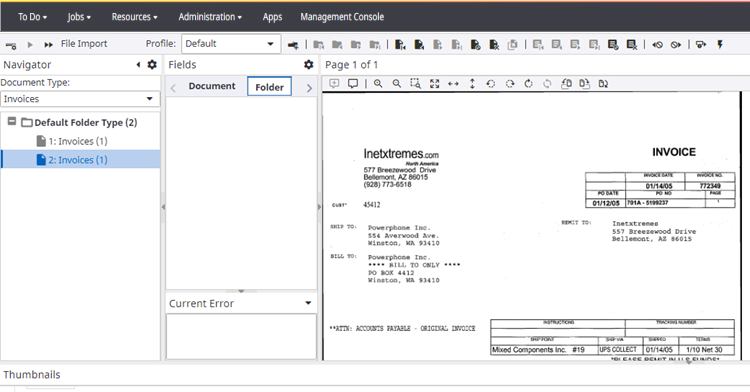750x392 pixels.
Task: Open the Document Type dropdown showing Invoices
Action: pyautogui.click(x=80, y=99)
